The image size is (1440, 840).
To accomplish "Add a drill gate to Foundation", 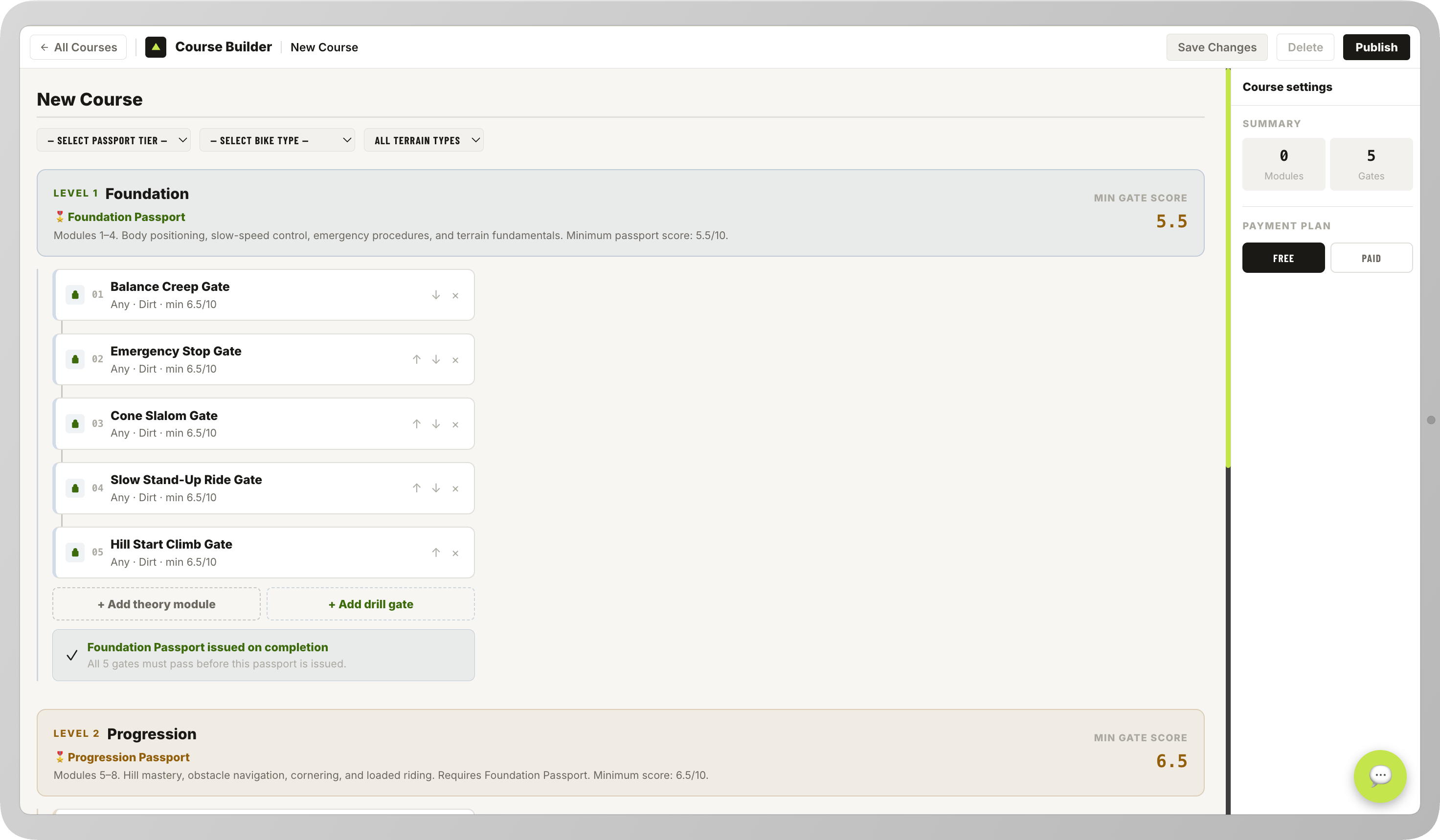I will click(x=370, y=604).
